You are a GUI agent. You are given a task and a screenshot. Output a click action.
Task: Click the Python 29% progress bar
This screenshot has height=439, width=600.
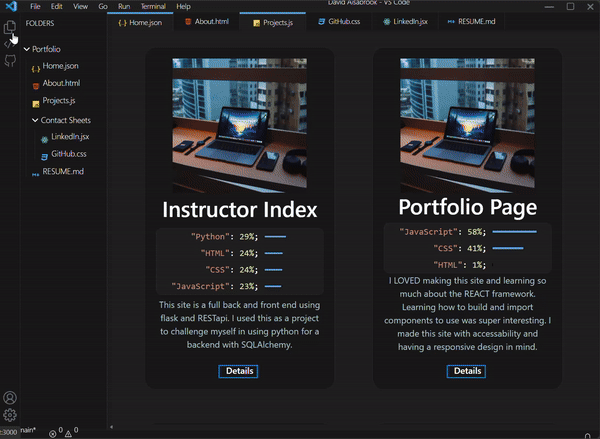[276, 237]
